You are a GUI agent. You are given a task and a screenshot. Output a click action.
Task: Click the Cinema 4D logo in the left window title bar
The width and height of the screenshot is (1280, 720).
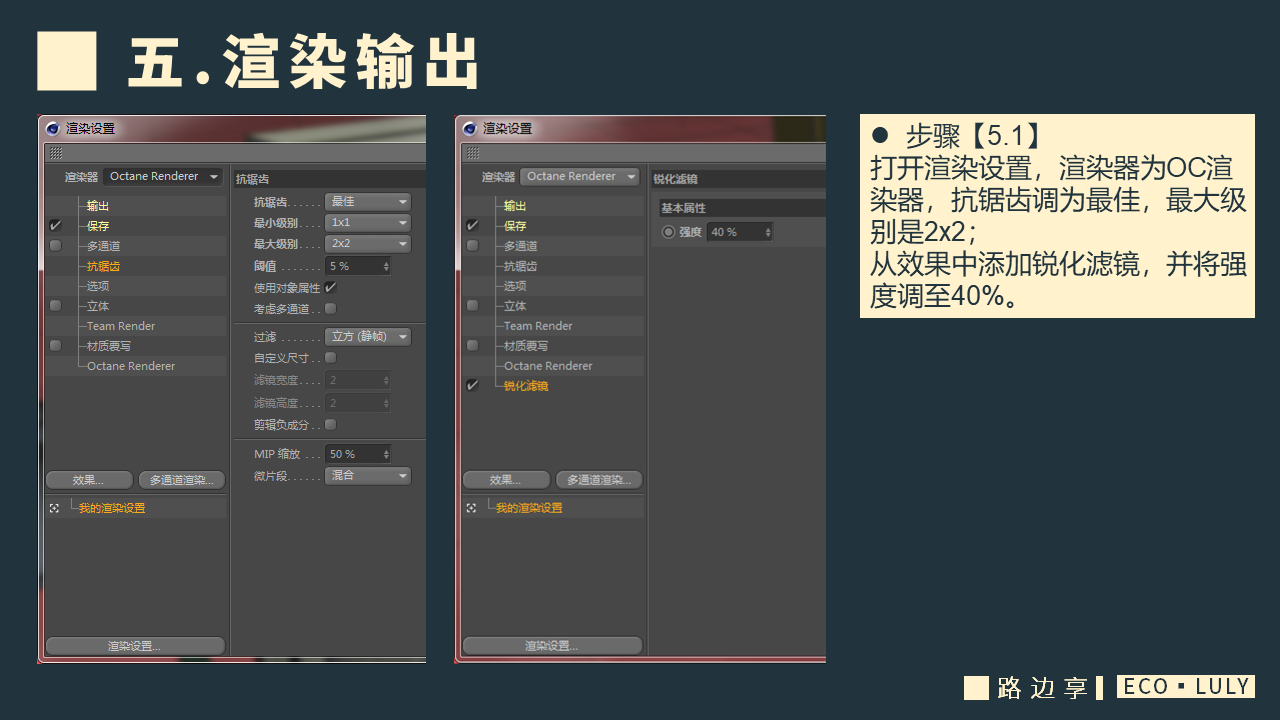(x=53, y=129)
